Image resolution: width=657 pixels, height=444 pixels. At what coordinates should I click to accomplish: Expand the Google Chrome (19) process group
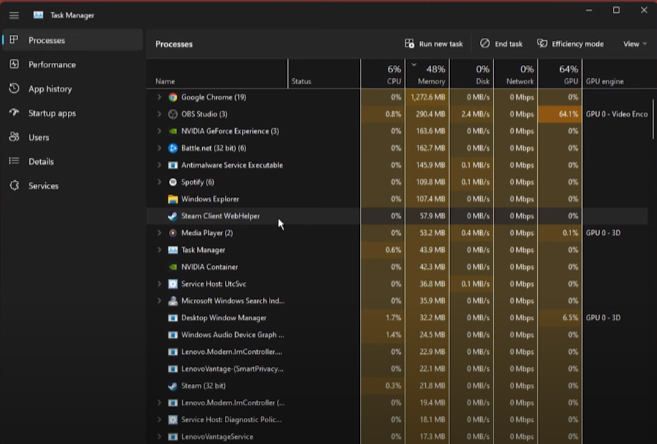[x=159, y=97]
